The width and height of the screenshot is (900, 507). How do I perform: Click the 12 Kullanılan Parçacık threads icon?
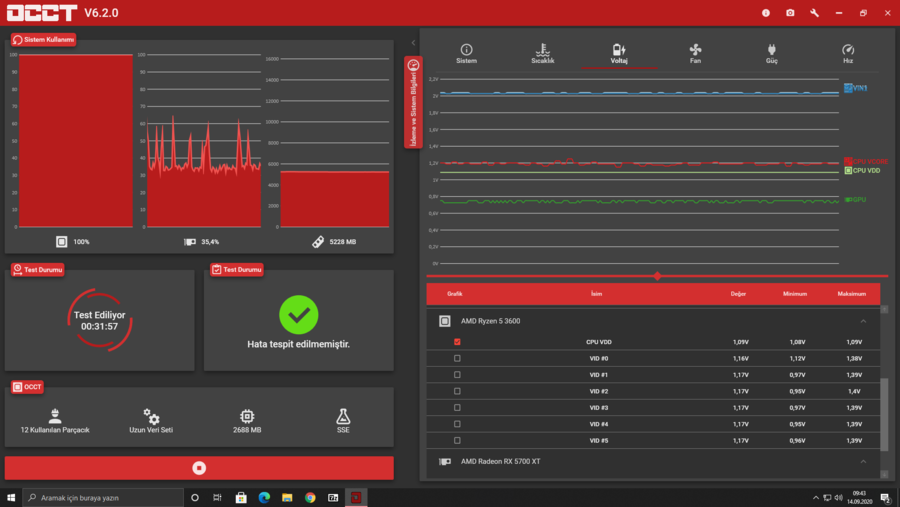[x=55, y=415]
